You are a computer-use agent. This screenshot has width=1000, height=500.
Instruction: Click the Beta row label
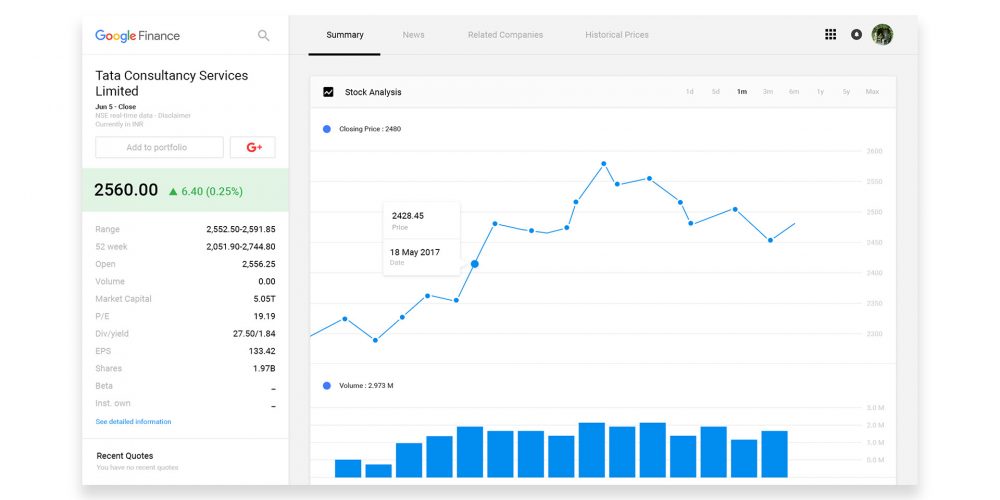point(104,386)
